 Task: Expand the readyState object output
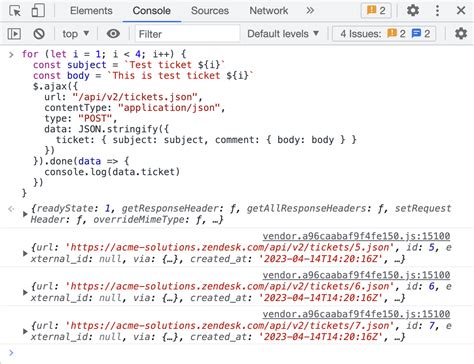point(25,214)
